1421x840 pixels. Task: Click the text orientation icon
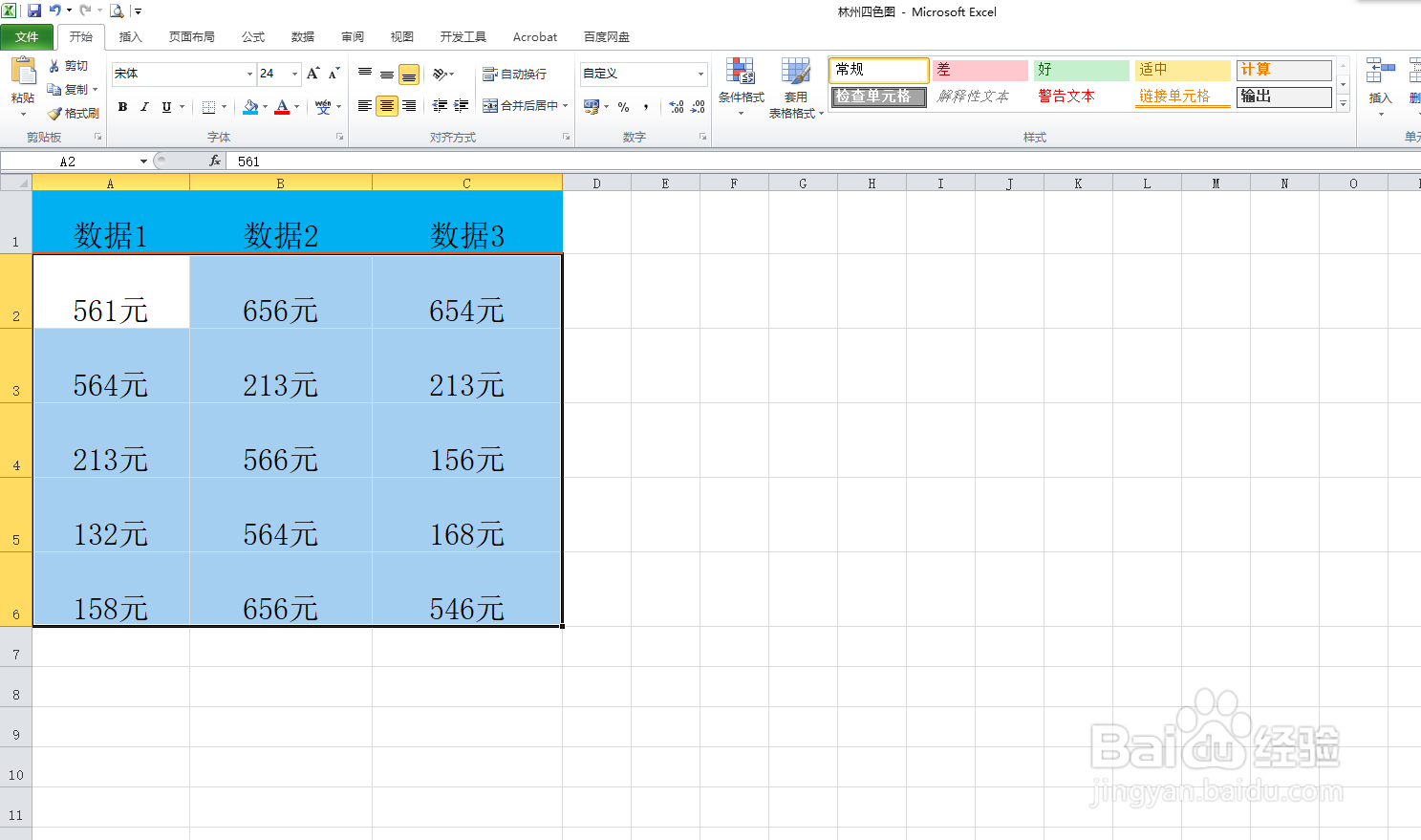point(440,74)
